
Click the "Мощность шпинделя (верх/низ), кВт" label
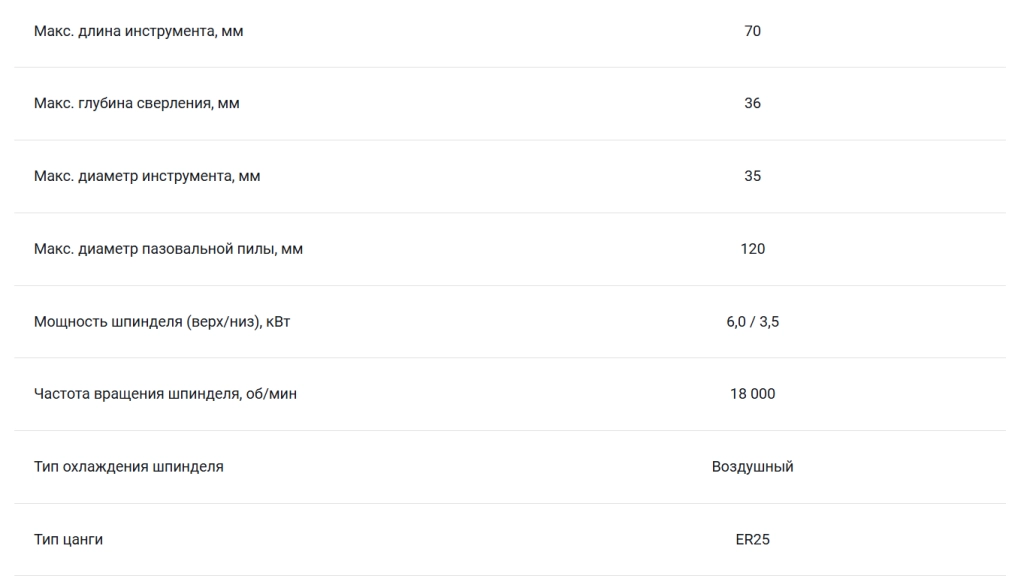[162, 321]
